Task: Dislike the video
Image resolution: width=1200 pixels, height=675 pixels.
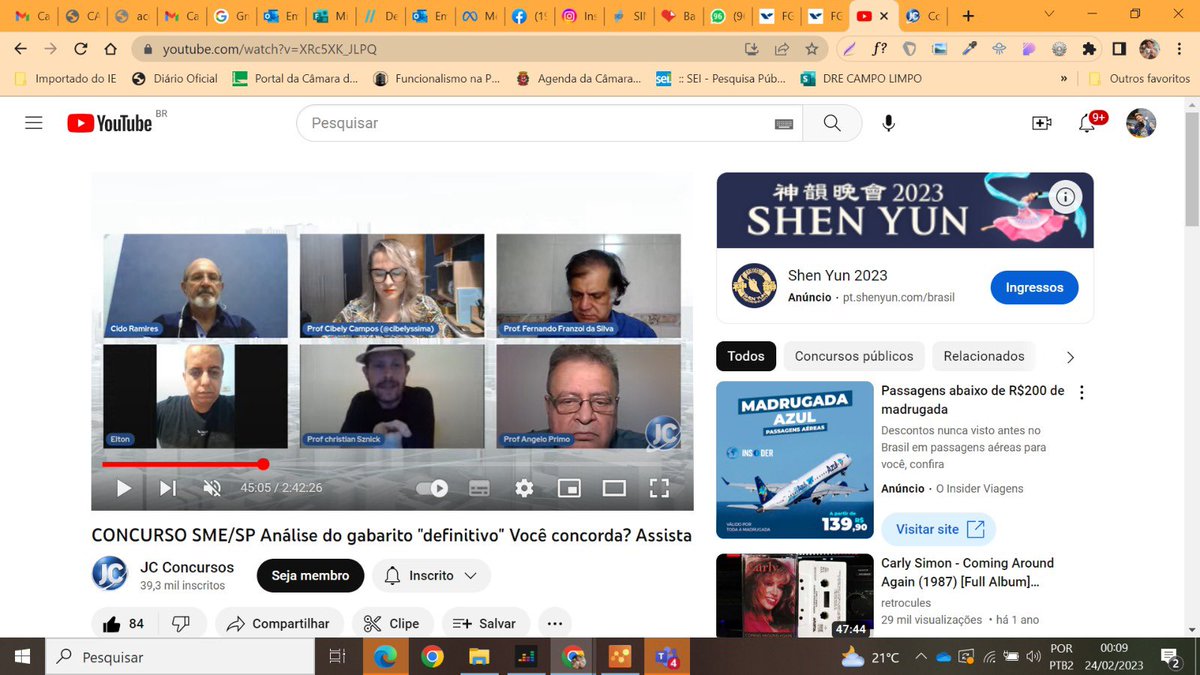Action: (x=181, y=623)
